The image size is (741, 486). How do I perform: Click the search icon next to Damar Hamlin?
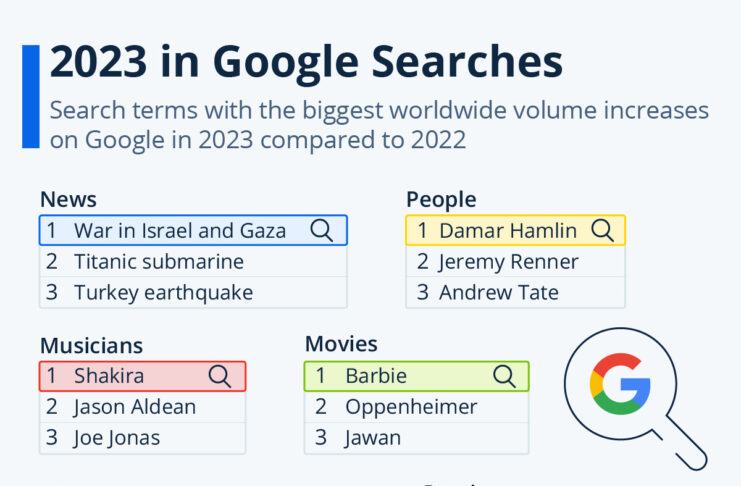click(602, 231)
